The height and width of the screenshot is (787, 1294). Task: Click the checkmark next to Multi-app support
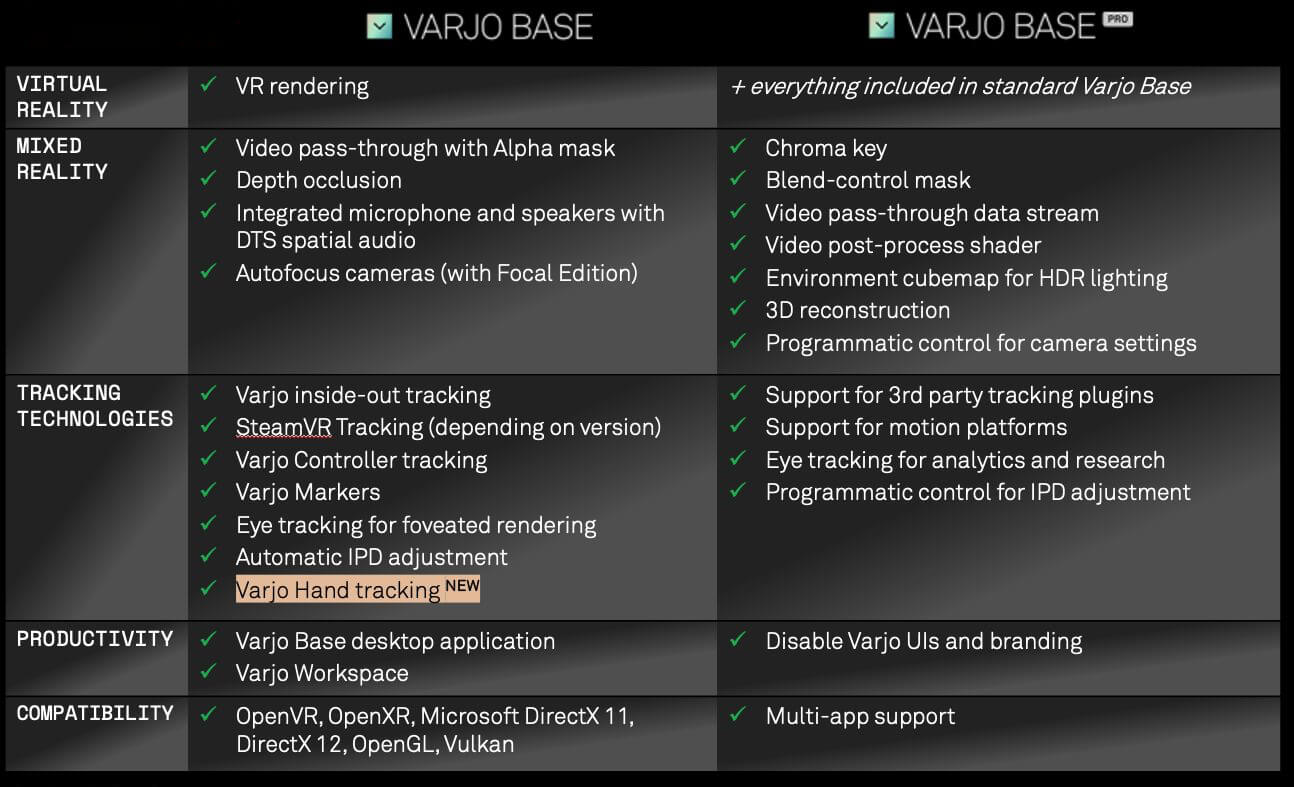click(738, 715)
